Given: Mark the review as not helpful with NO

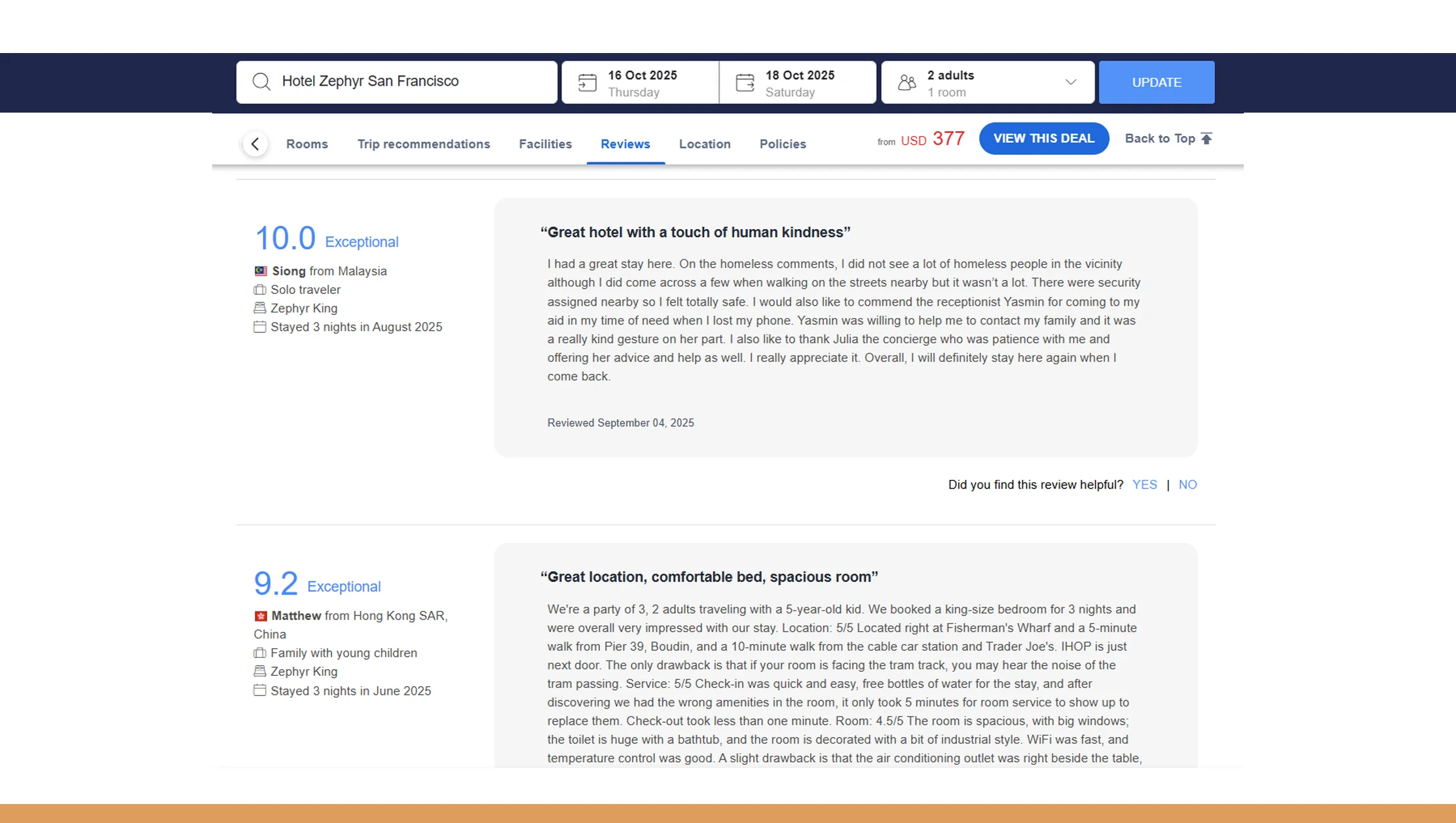Looking at the screenshot, I should [x=1187, y=485].
